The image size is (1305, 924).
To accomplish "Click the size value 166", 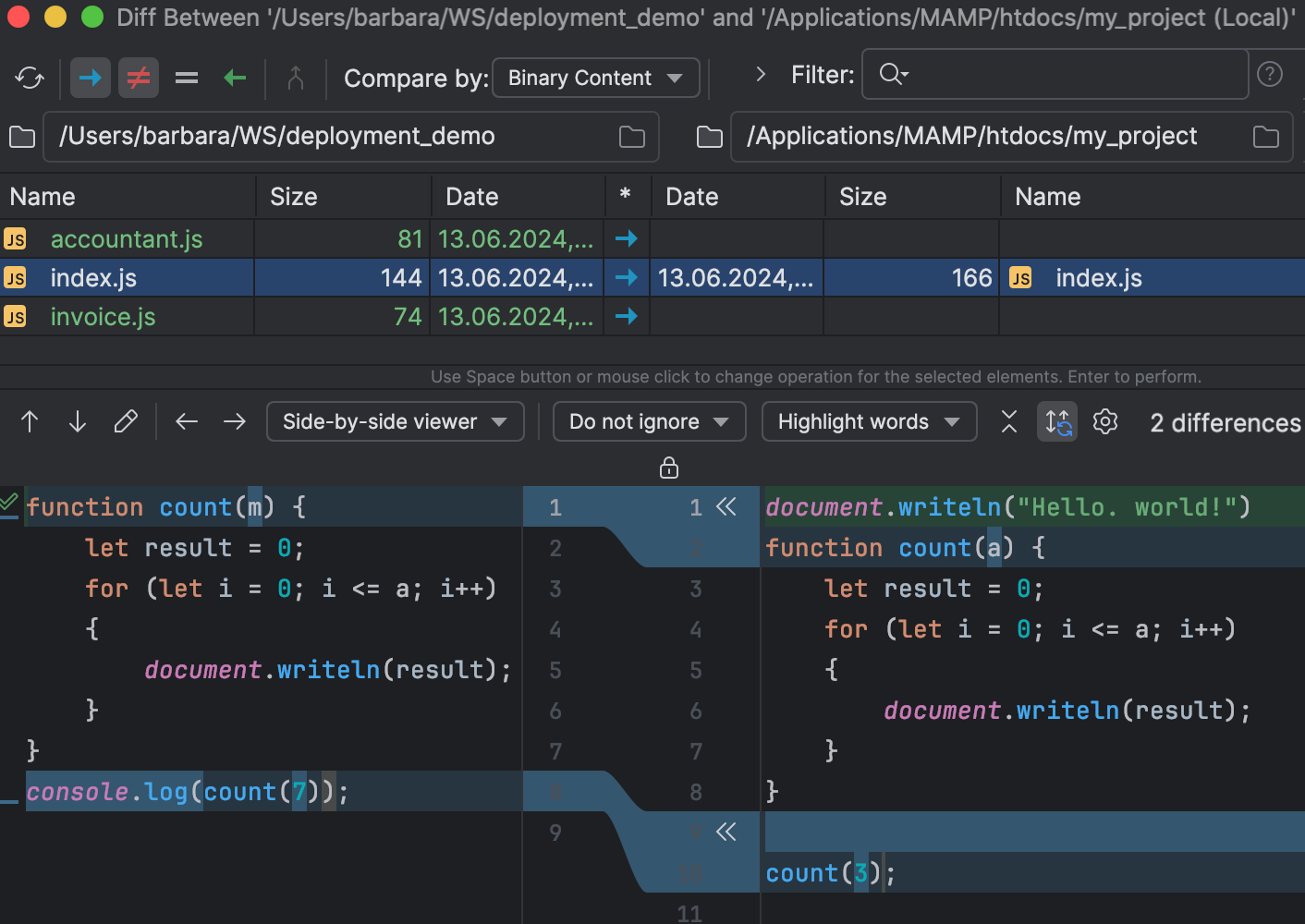I will coord(971,278).
